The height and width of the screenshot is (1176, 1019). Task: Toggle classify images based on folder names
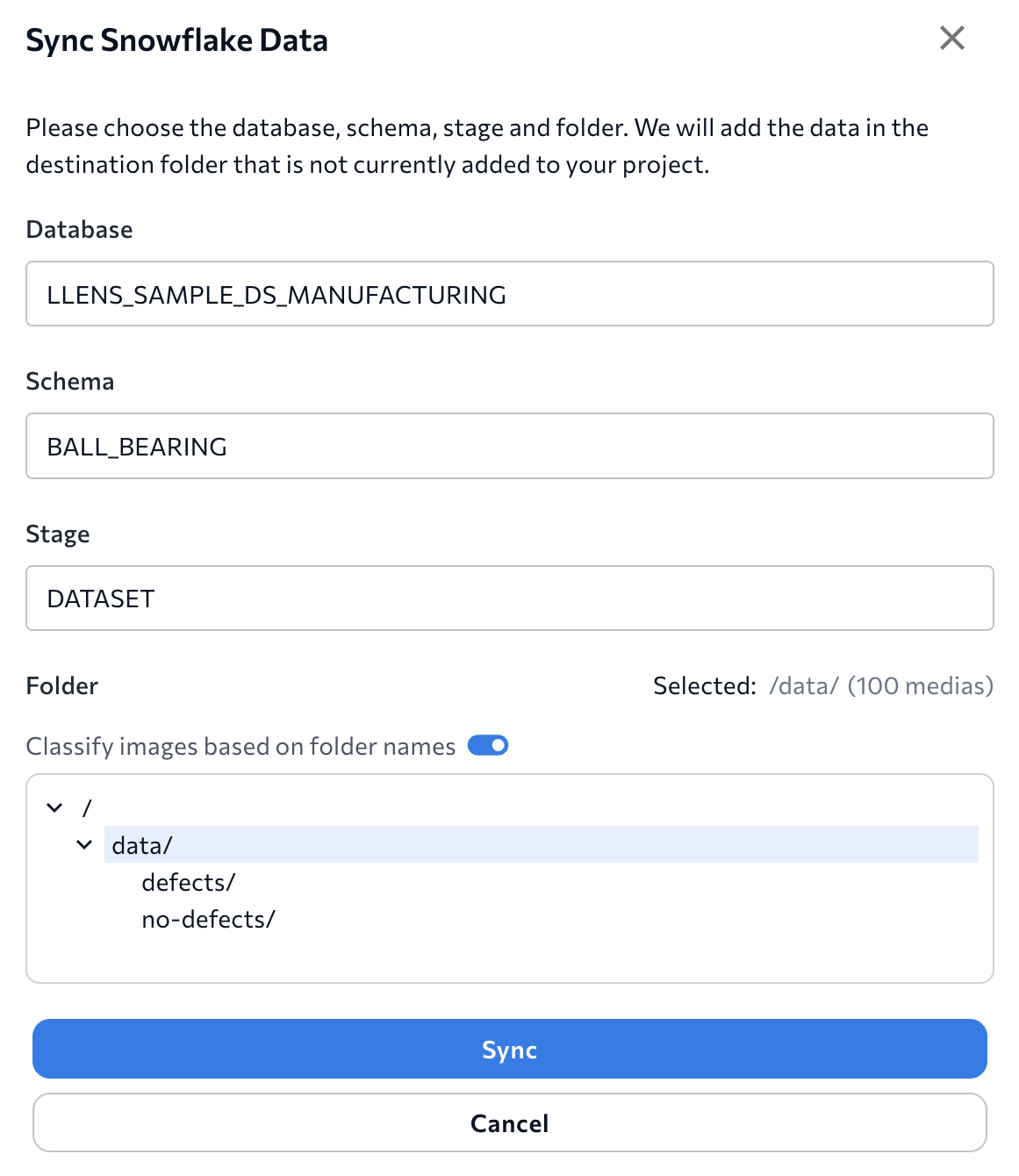point(488,745)
